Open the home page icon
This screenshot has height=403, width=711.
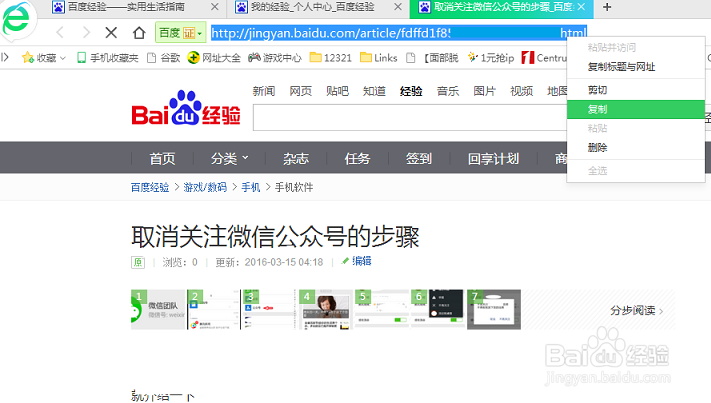point(139,33)
